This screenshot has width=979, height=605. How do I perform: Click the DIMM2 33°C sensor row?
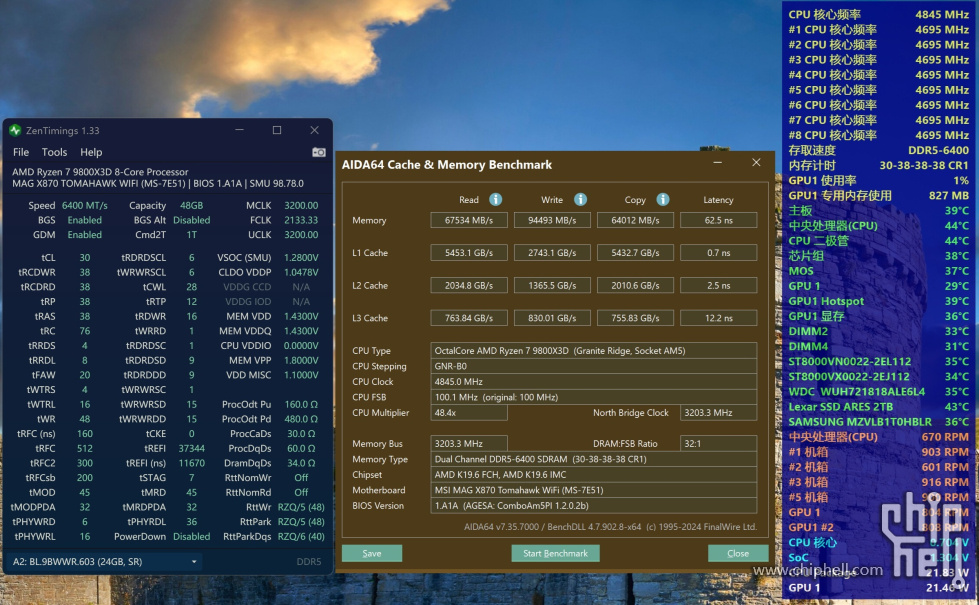[878, 331]
